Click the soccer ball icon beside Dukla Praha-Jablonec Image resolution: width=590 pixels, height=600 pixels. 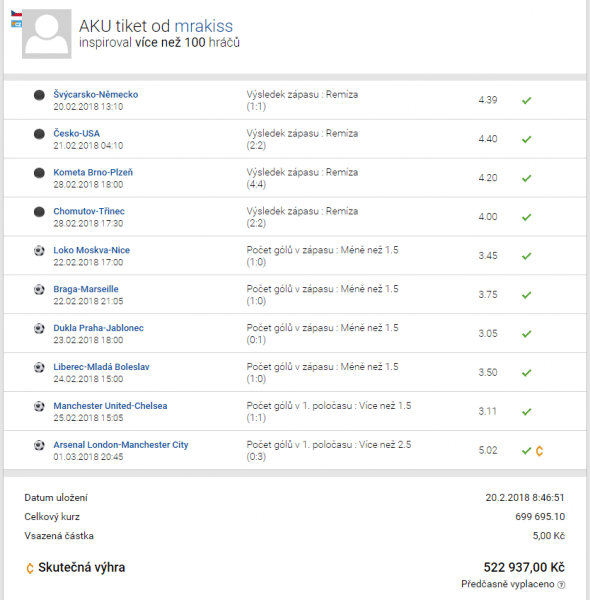39,328
